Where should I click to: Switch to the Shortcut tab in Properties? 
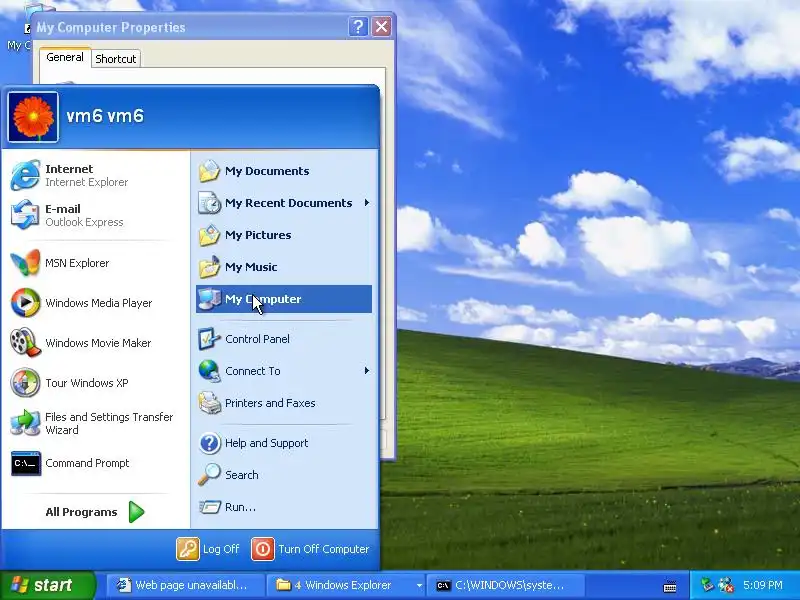116,59
